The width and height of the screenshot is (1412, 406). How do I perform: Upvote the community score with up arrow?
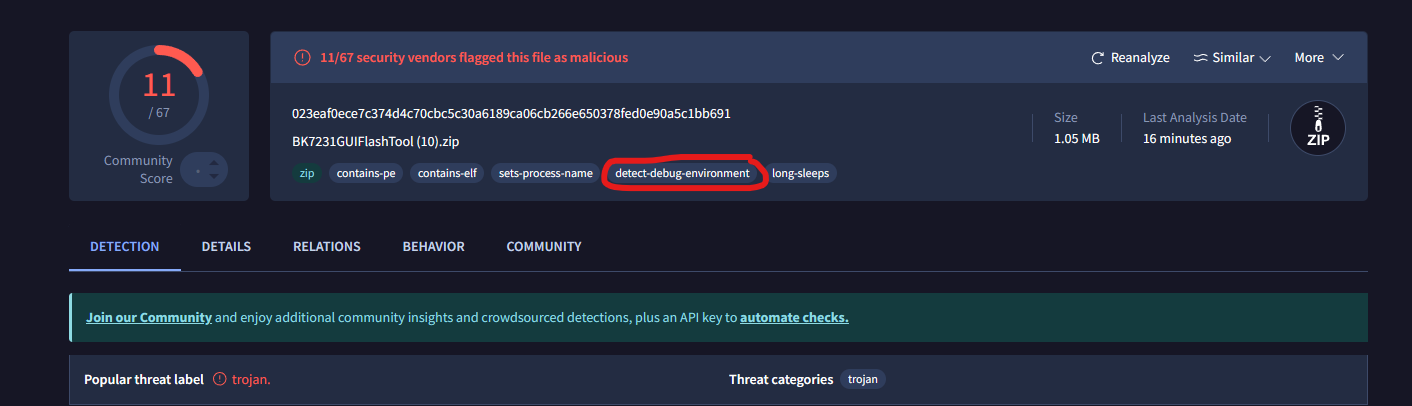pyautogui.click(x=213, y=163)
